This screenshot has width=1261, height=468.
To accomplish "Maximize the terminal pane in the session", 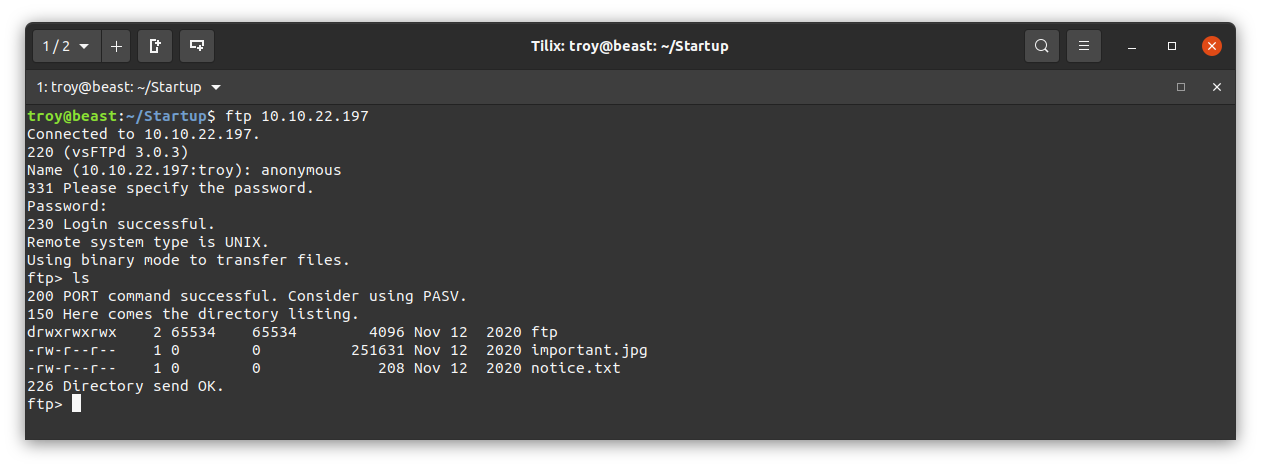I will (1181, 87).
